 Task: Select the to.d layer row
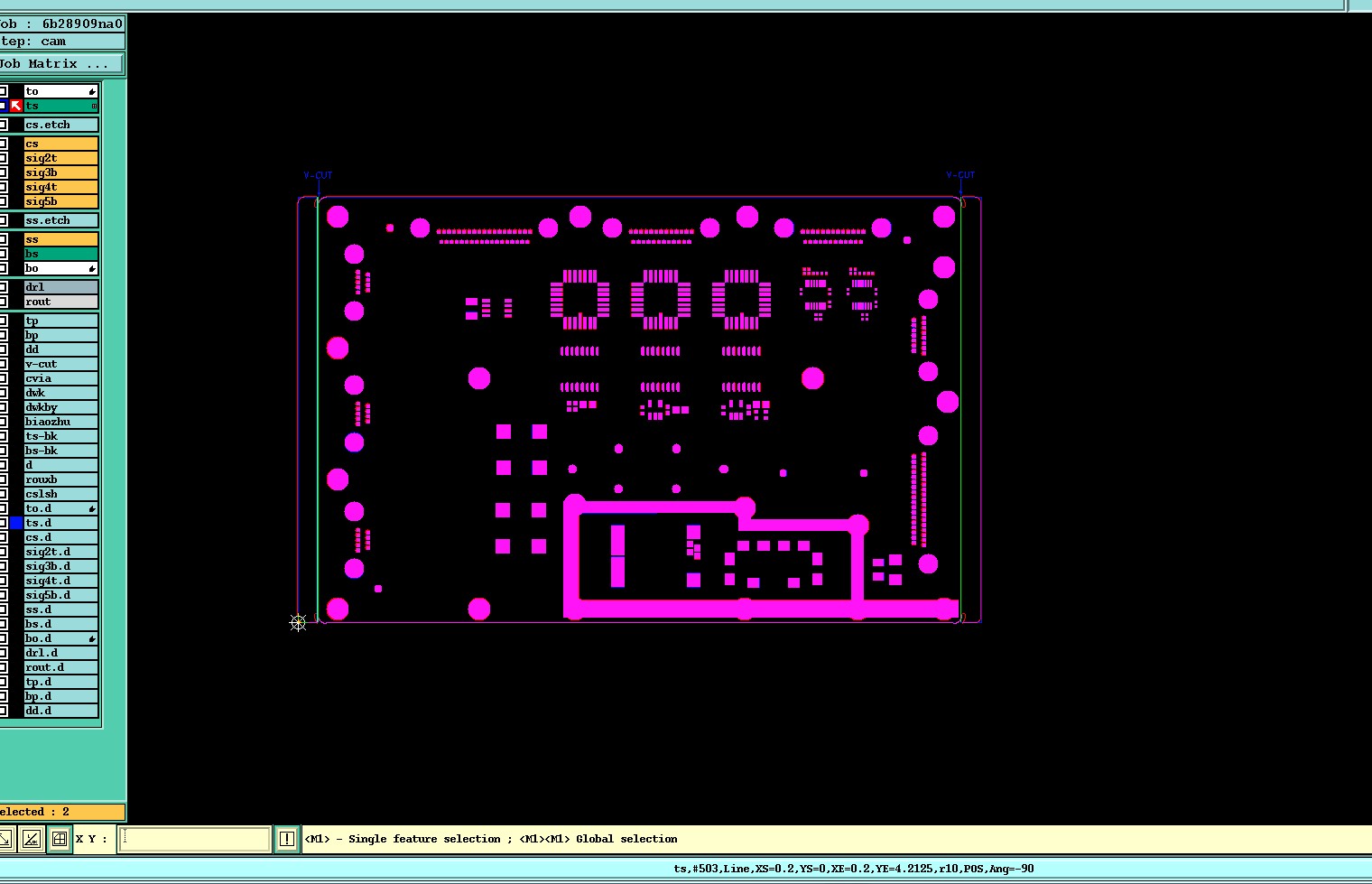pyautogui.click(x=60, y=508)
